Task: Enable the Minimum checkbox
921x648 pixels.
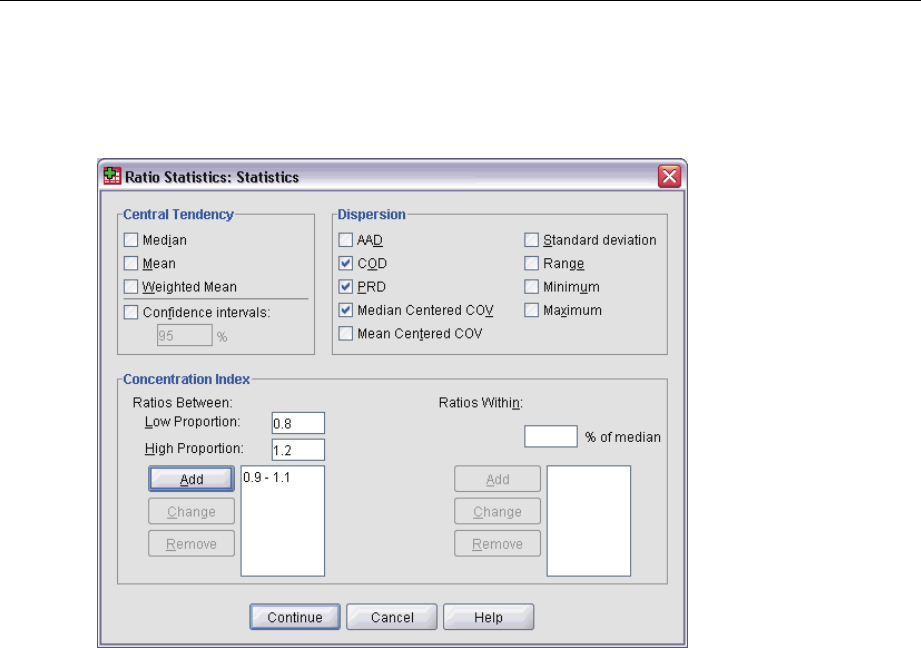Action: pos(532,287)
